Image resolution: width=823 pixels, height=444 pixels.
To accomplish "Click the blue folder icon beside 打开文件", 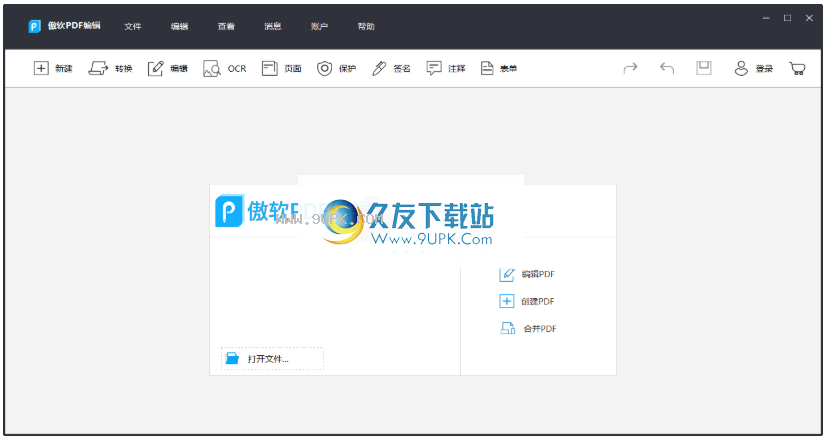I will 232,358.
